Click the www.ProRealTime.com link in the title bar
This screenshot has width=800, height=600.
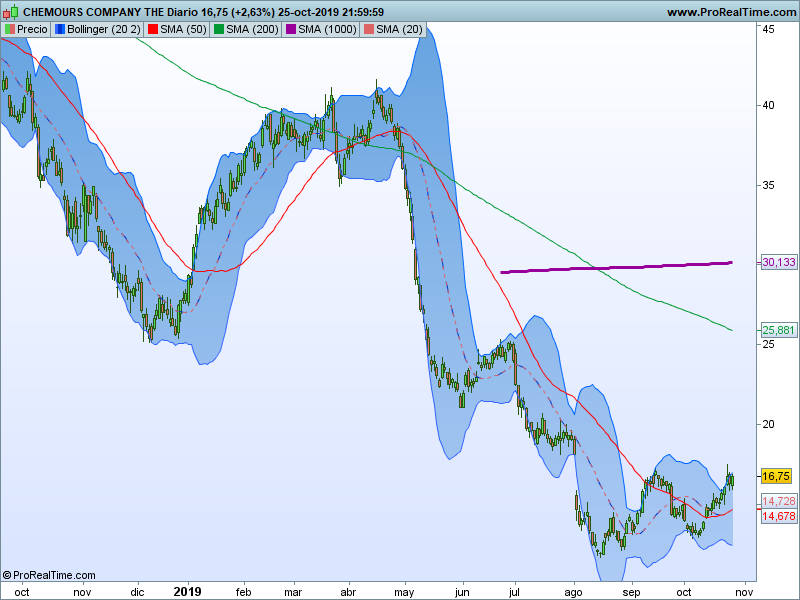(x=732, y=12)
